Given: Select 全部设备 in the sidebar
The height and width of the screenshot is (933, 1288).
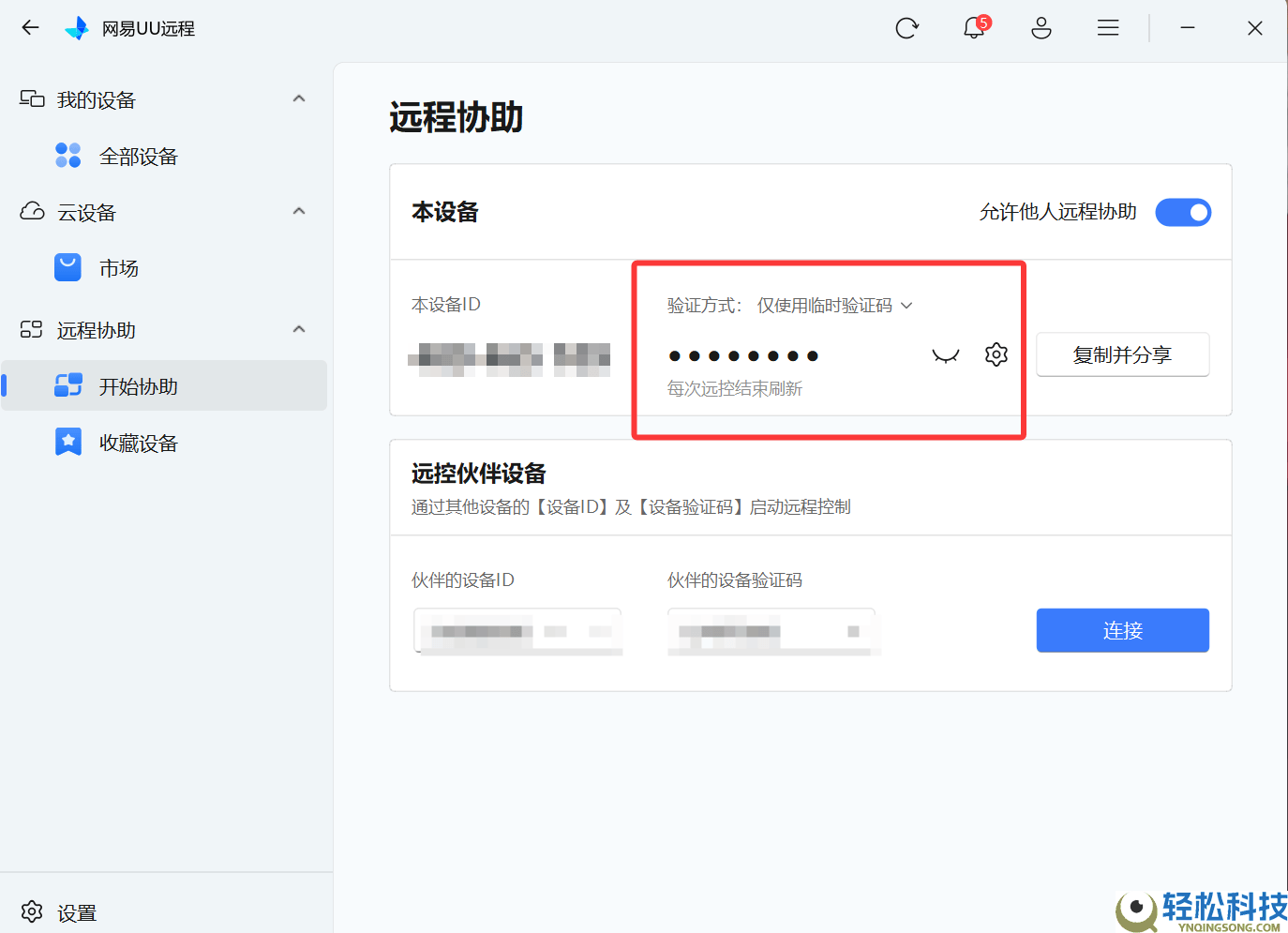Looking at the screenshot, I should [164, 156].
